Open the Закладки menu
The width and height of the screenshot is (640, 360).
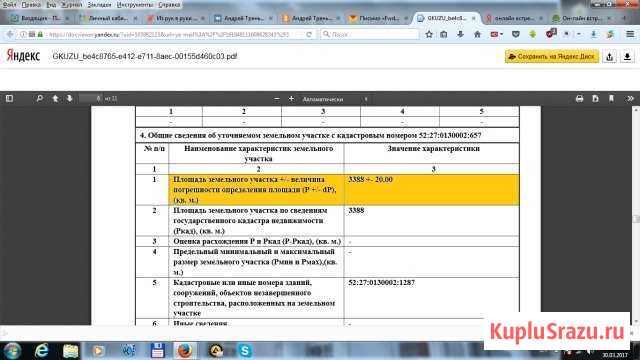[99, 4]
